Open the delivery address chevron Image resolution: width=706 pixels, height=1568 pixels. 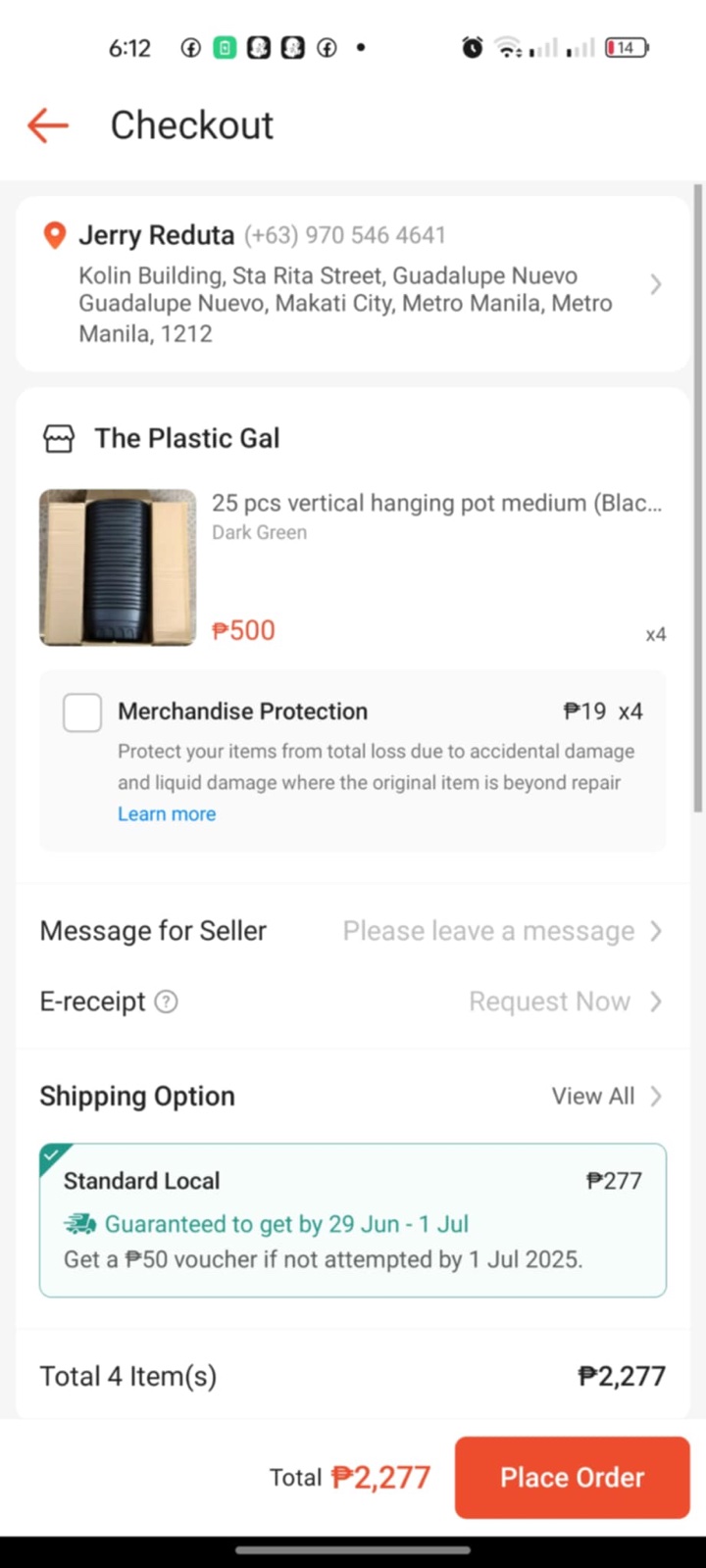coord(656,284)
